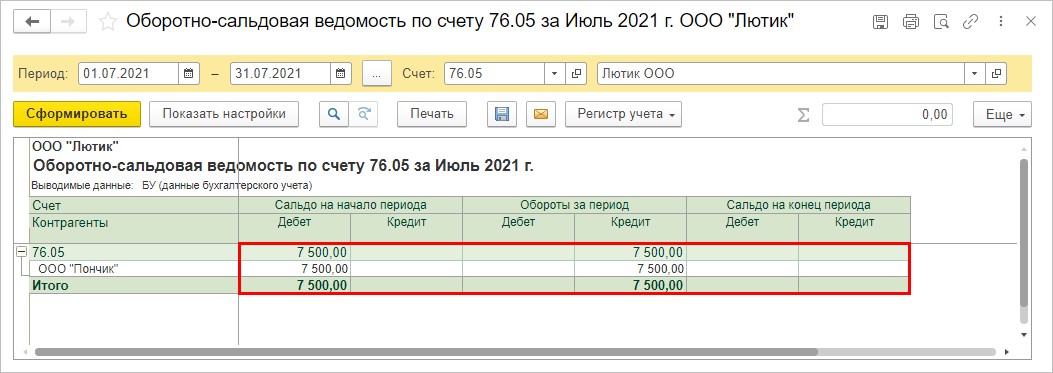The image size is (1053, 373).
Task: Add report to favorites star
Action: pyautogui.click(x=107, y=22)
